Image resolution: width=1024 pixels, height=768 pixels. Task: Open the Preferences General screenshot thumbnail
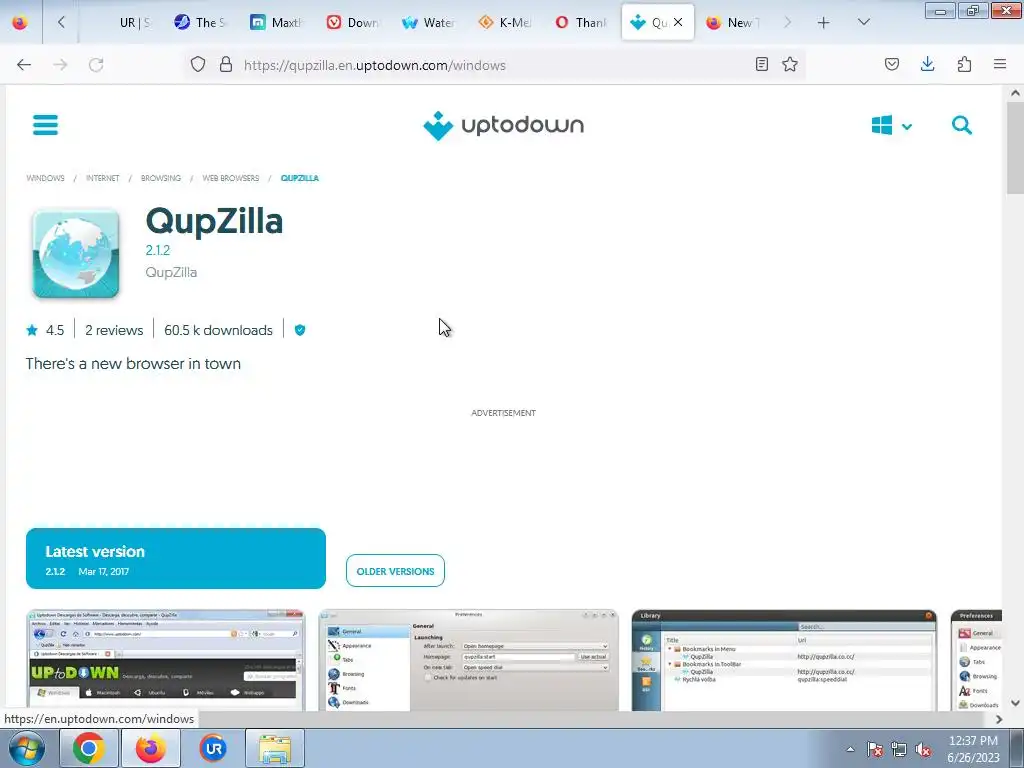tap(468, 660)
